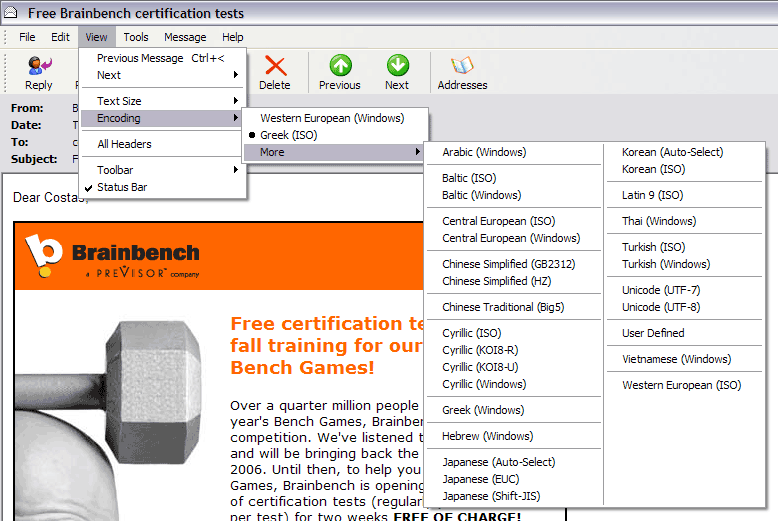Expand the Encoding submenu
Screen dimensions: 778x521
point(162,118)
